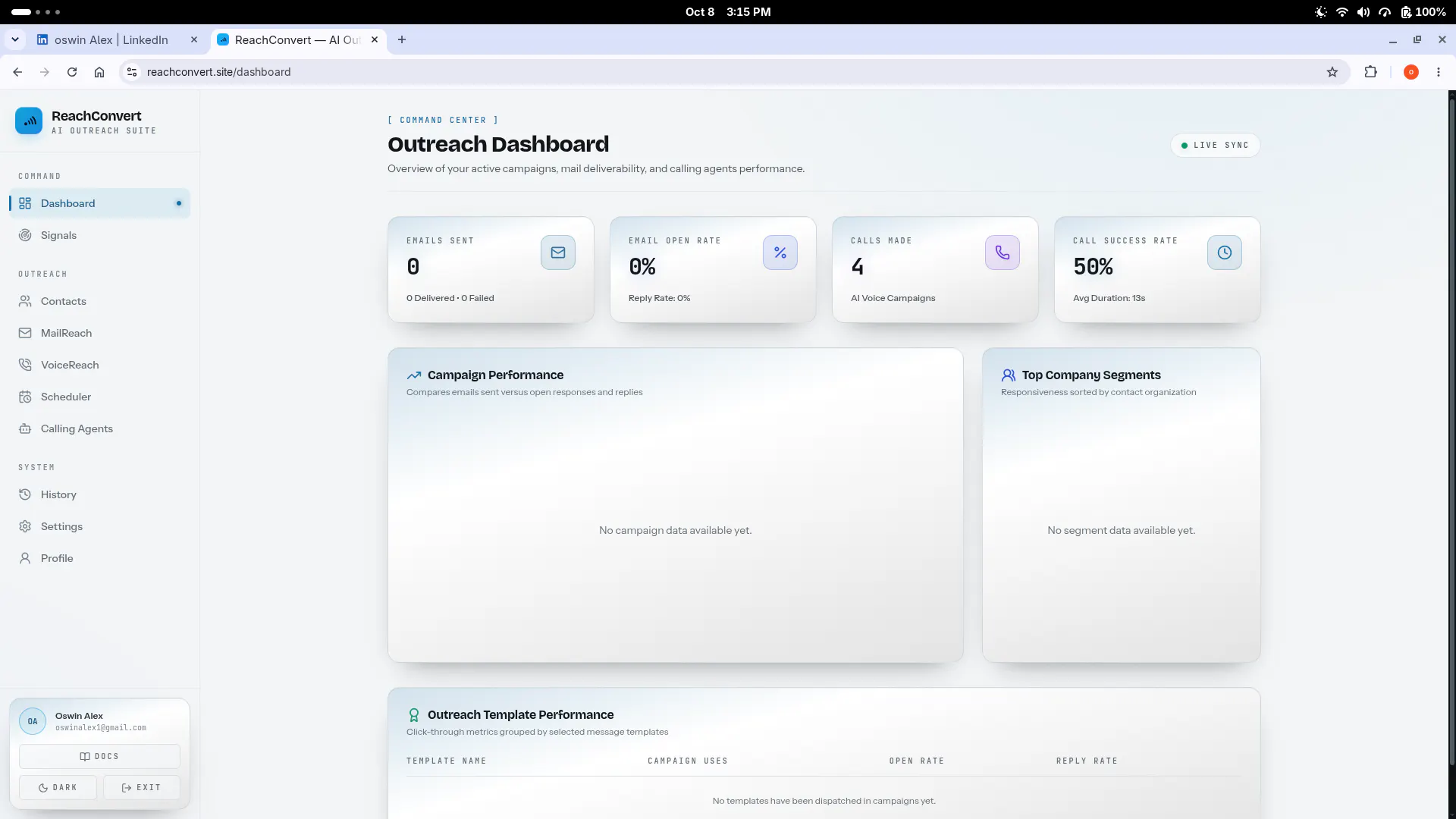1456x819 pixels.
Task: Click the Calling Agents bot icon
Action: [25, 428]
